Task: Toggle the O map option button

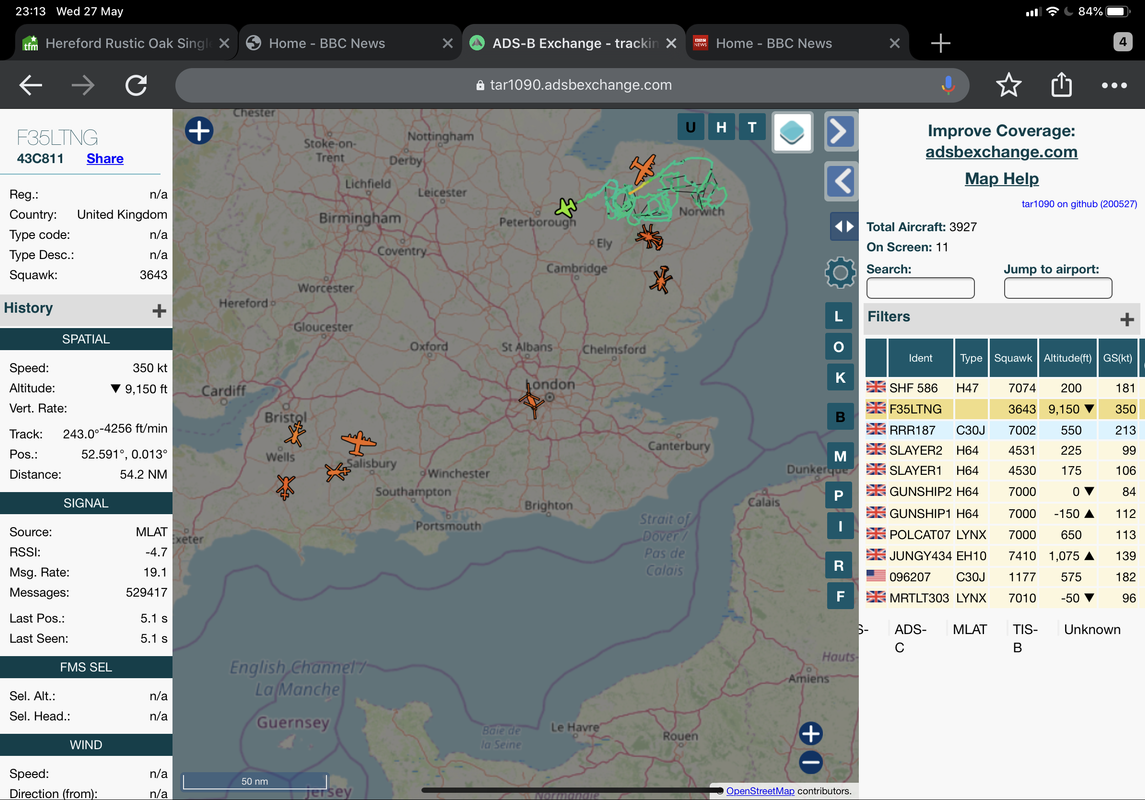Action: tap(838, 347)
